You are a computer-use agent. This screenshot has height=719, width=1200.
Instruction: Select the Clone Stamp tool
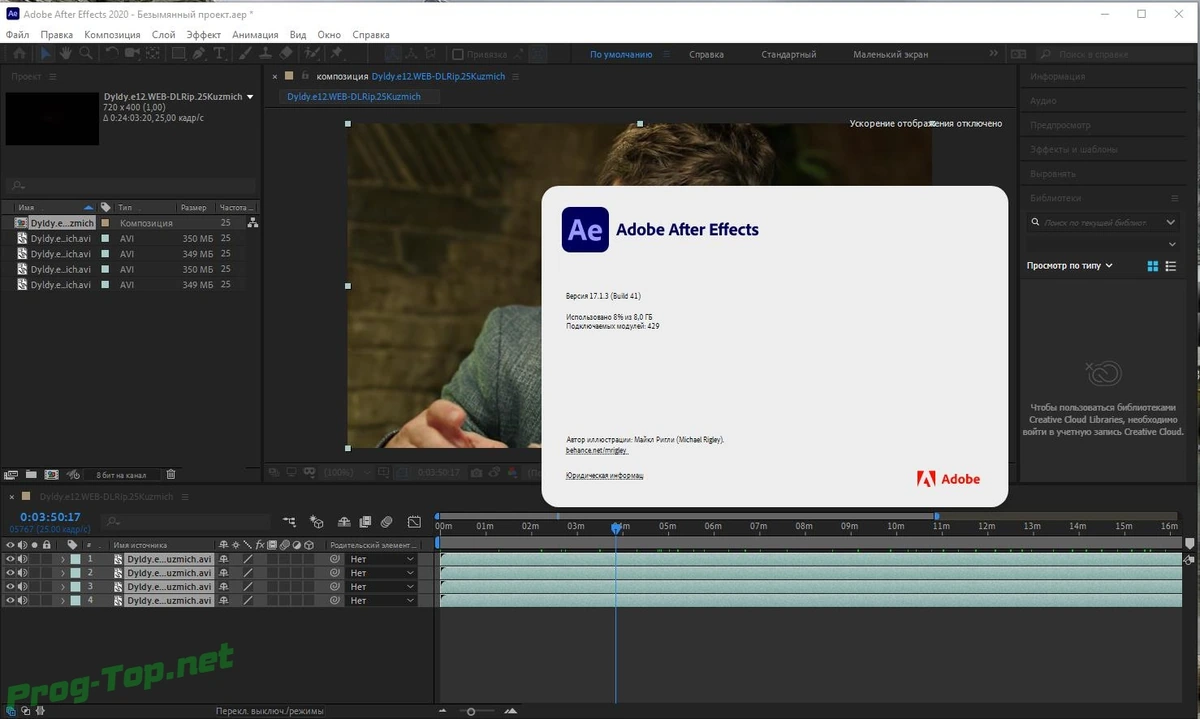click(x=265, y=54)
